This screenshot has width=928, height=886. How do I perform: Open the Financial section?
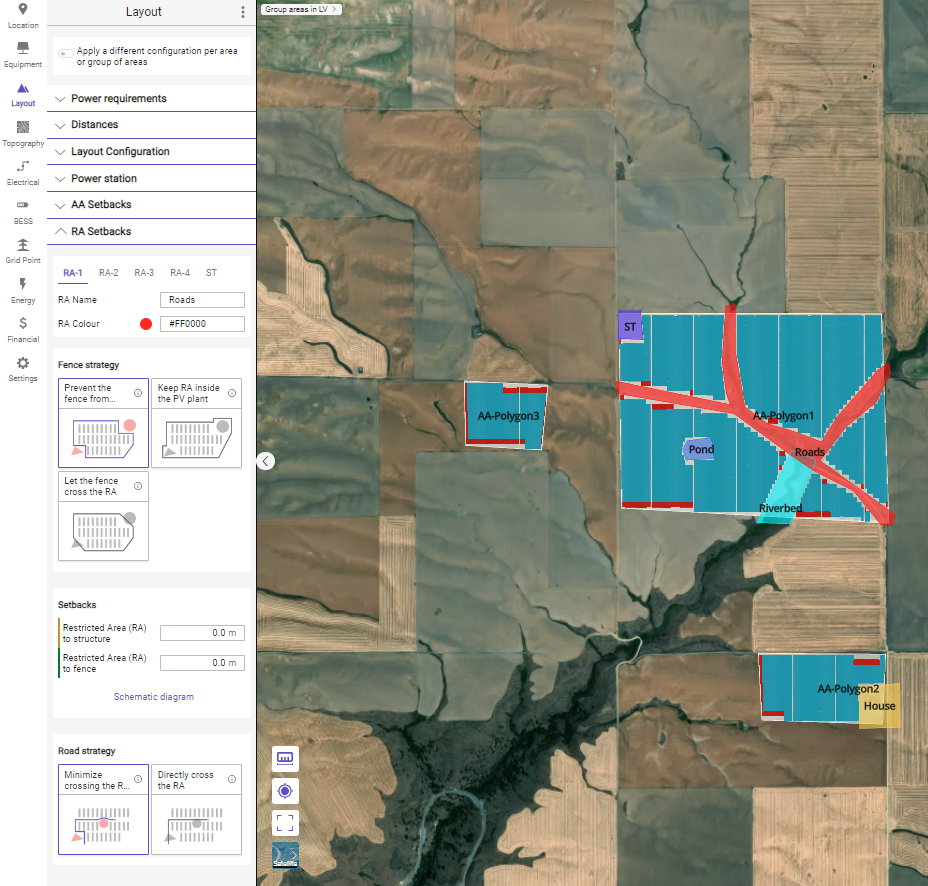22,330
